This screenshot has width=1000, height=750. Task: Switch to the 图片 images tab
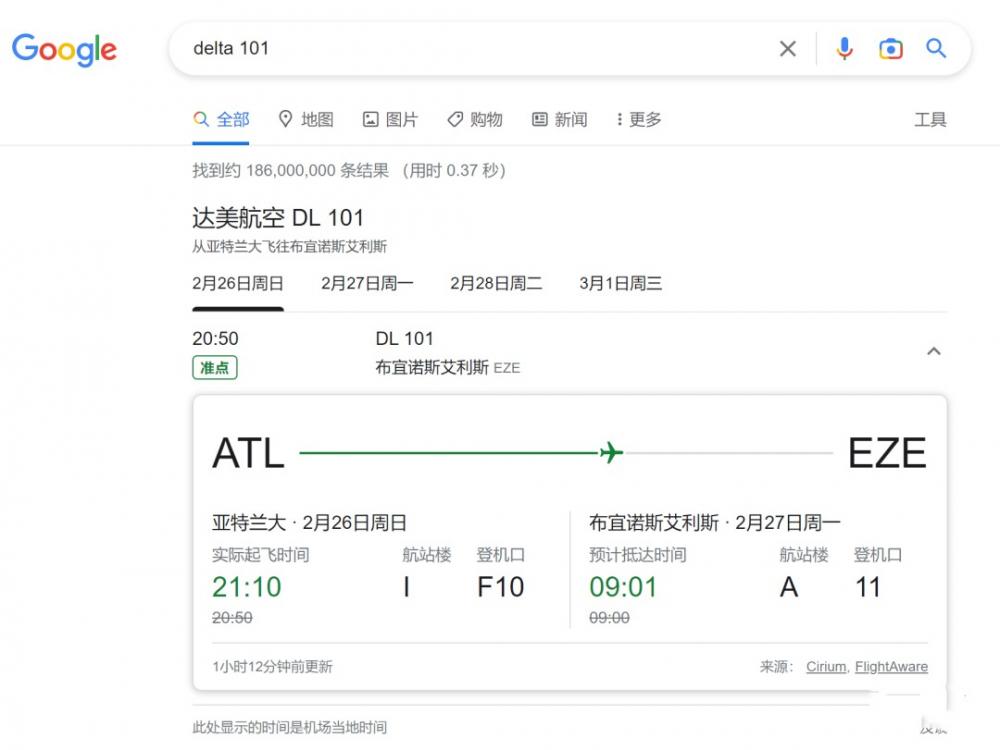(390, 119)
